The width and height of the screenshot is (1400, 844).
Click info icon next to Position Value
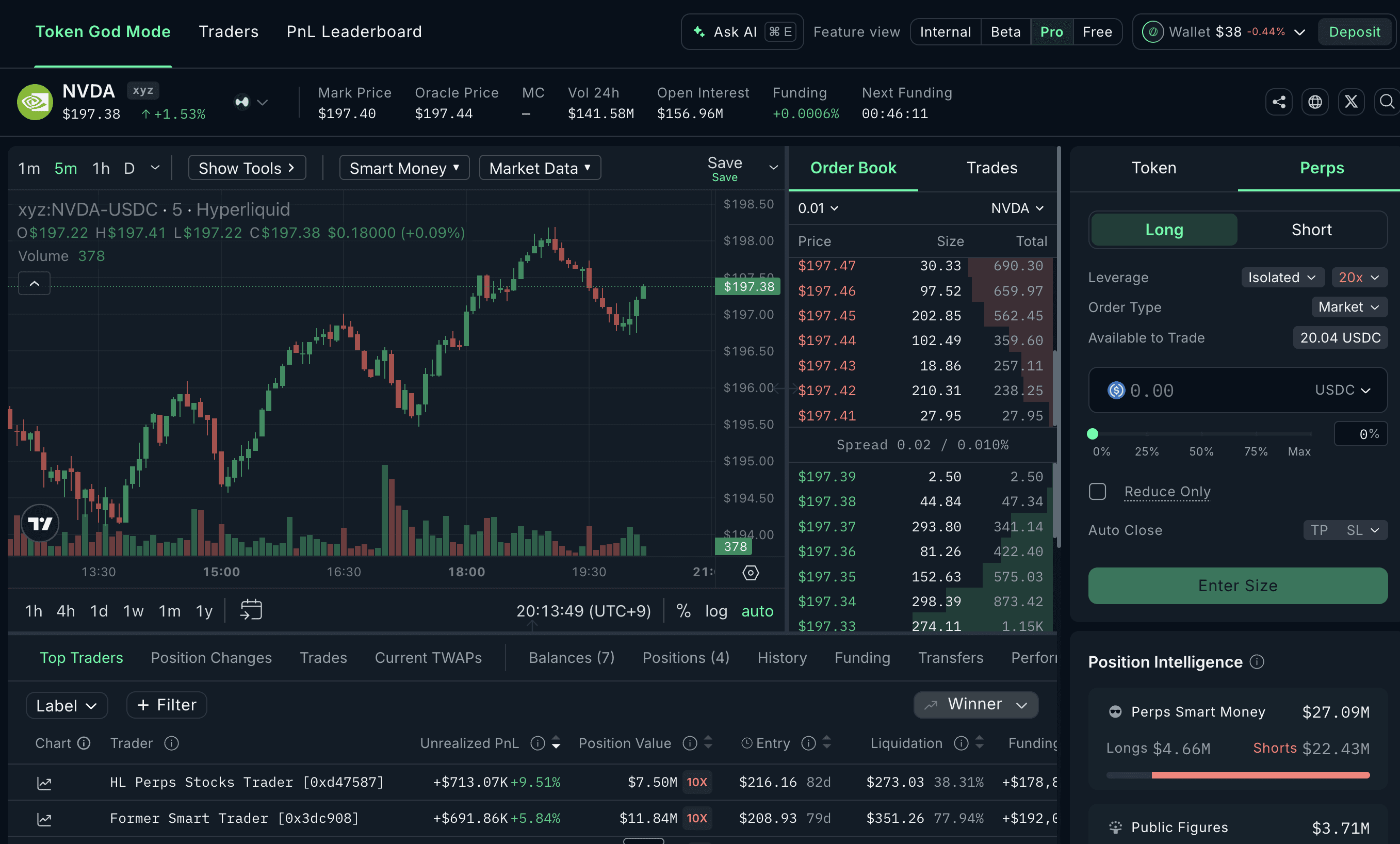coord(690,743)
